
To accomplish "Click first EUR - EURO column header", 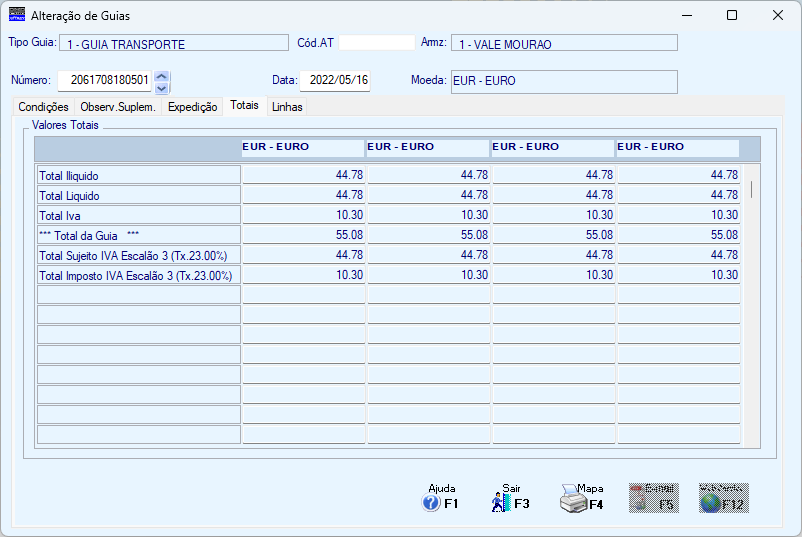I will tap(303, 148).
